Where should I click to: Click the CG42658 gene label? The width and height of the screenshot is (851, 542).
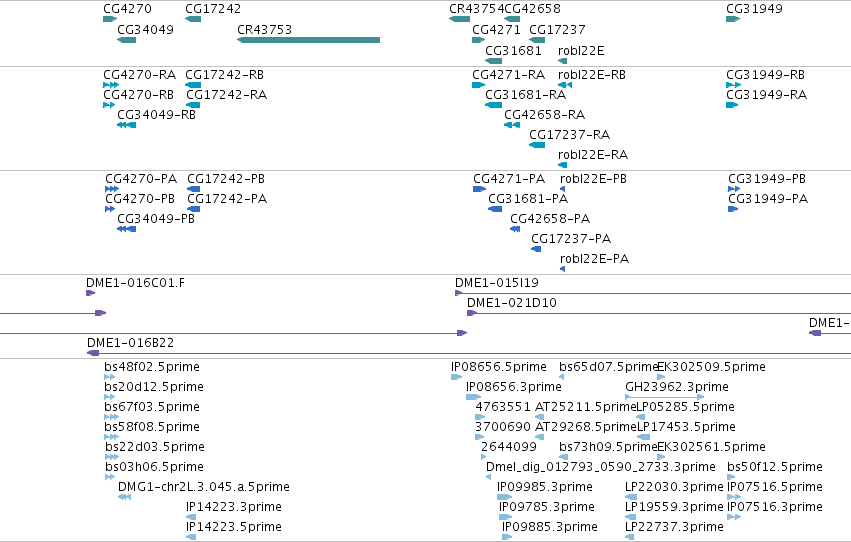[x=532, y=9]
